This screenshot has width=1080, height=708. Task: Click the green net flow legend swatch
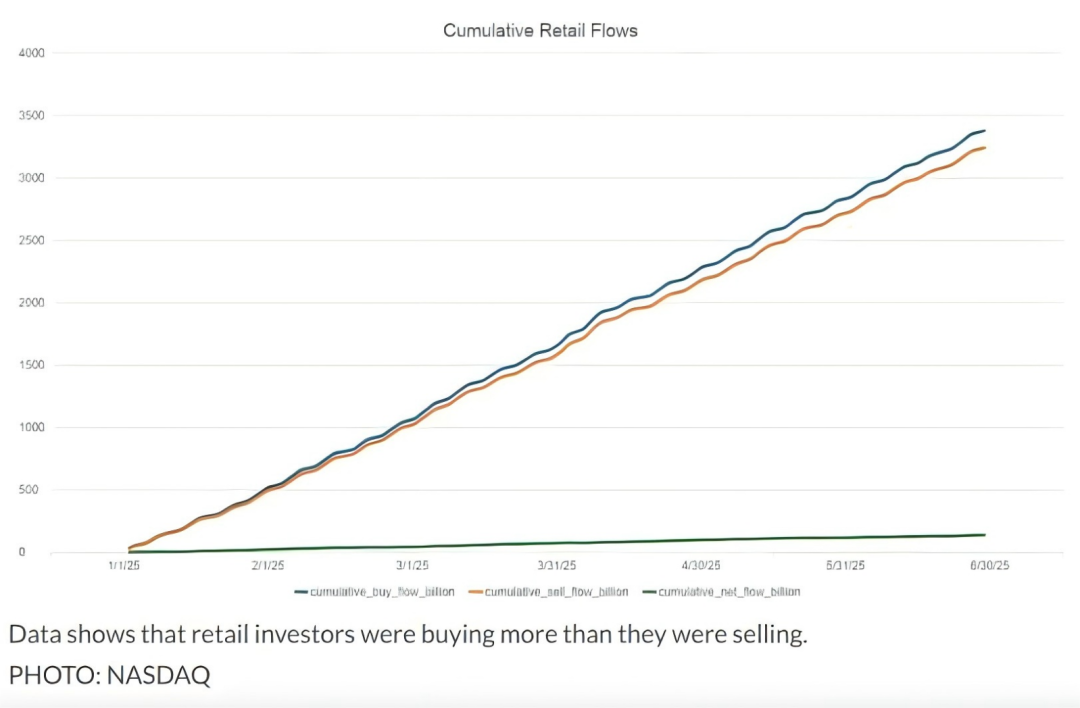click(x=649, y=592)
